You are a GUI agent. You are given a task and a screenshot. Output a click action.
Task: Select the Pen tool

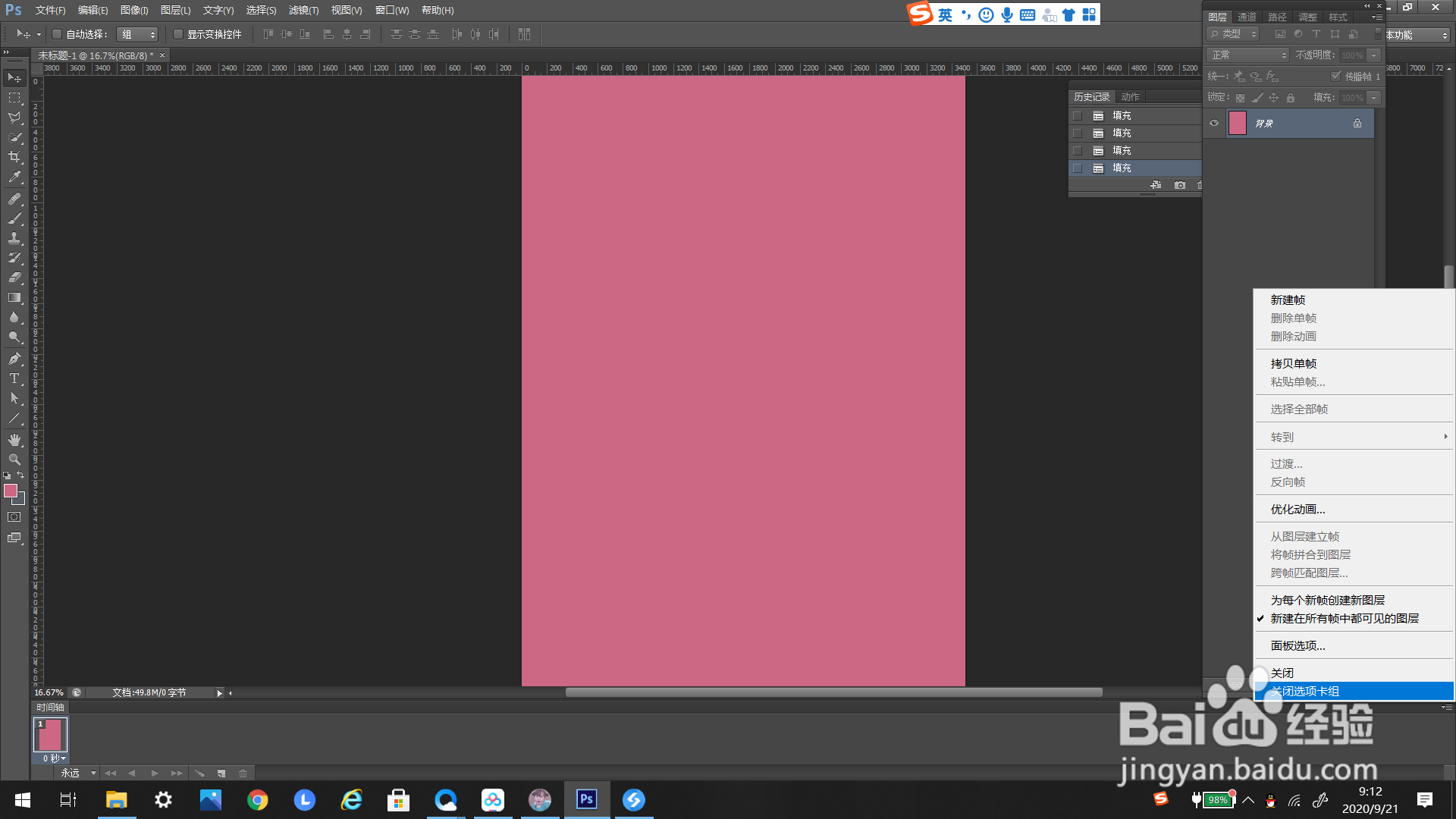[x=14, y=359]
